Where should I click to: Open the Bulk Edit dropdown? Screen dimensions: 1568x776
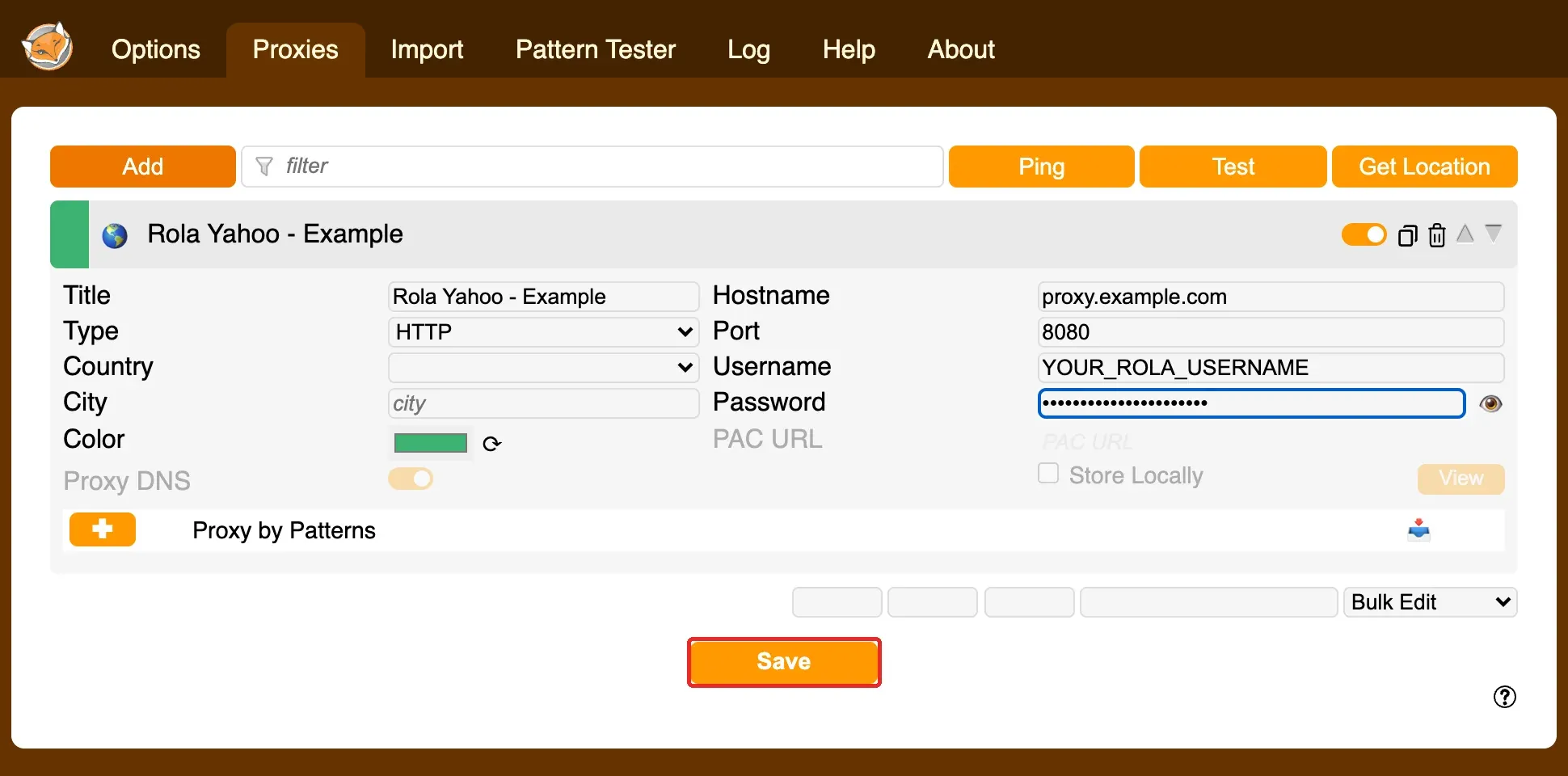click(x=1430, y=602)
